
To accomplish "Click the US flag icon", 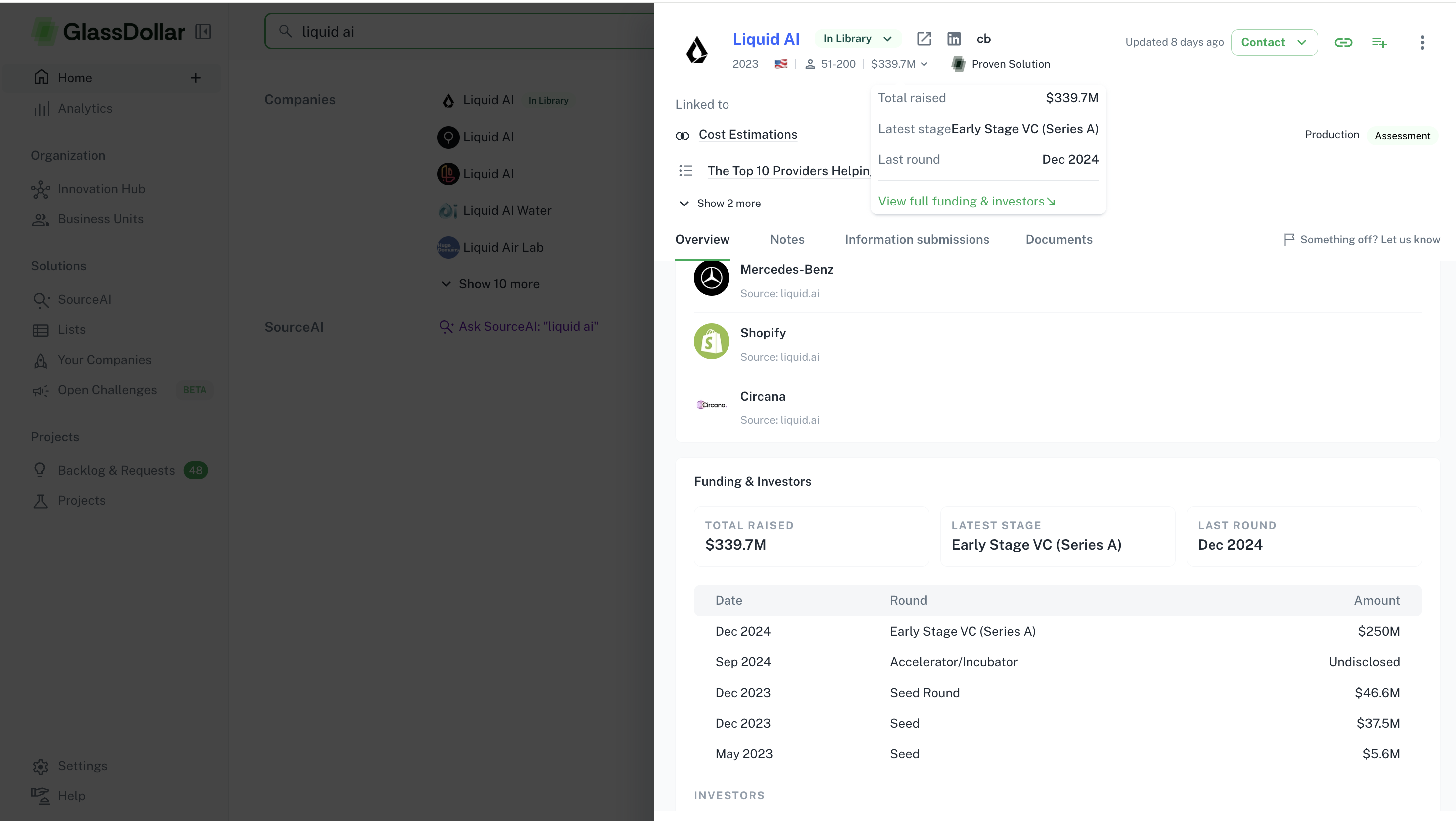I will (x=780, y=64).
